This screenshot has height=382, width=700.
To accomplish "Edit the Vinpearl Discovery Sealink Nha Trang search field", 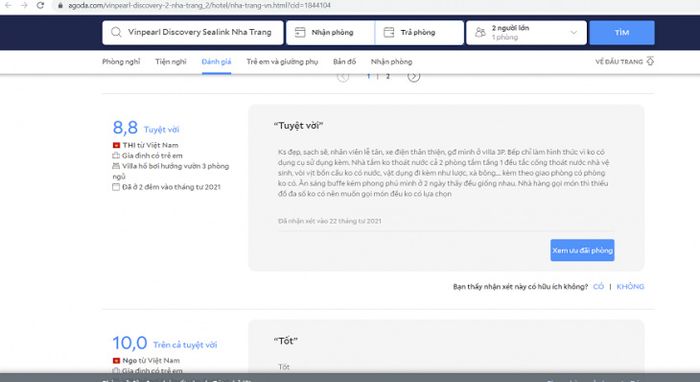I will [193, 33].
